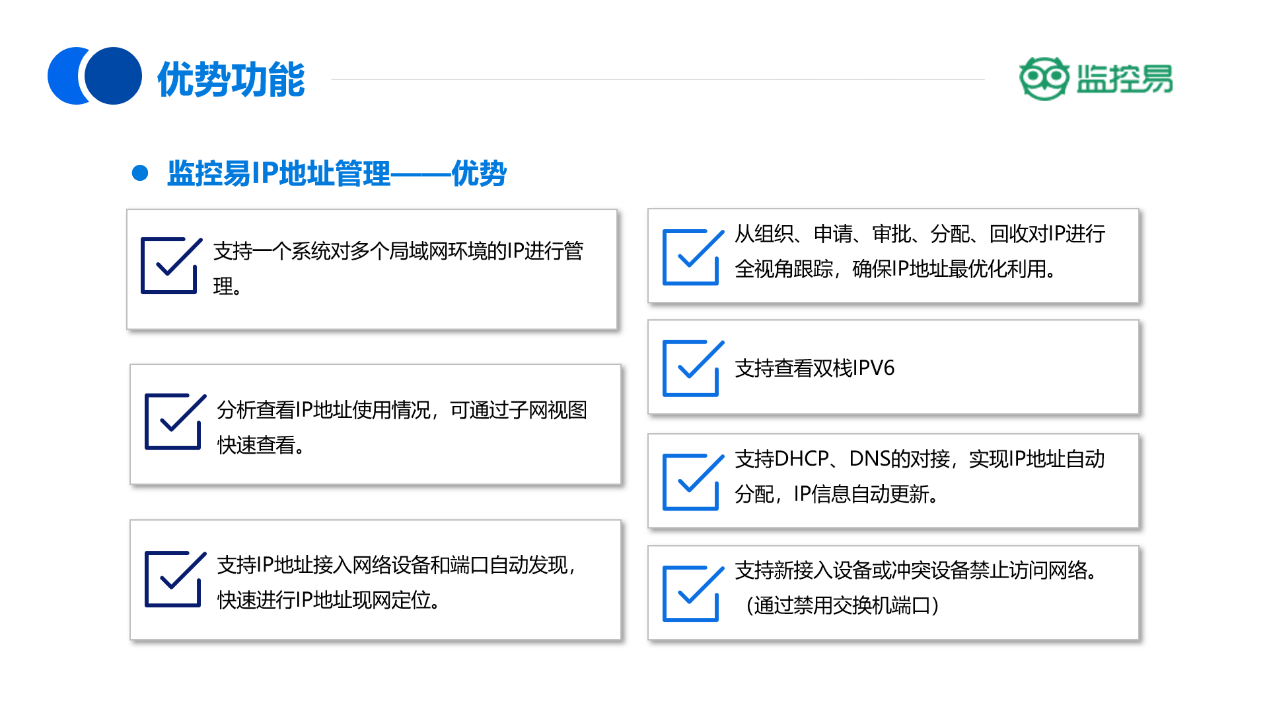
Task: Expand the 监控易IP地址管理——优势 section
Action: click(335, 173)
